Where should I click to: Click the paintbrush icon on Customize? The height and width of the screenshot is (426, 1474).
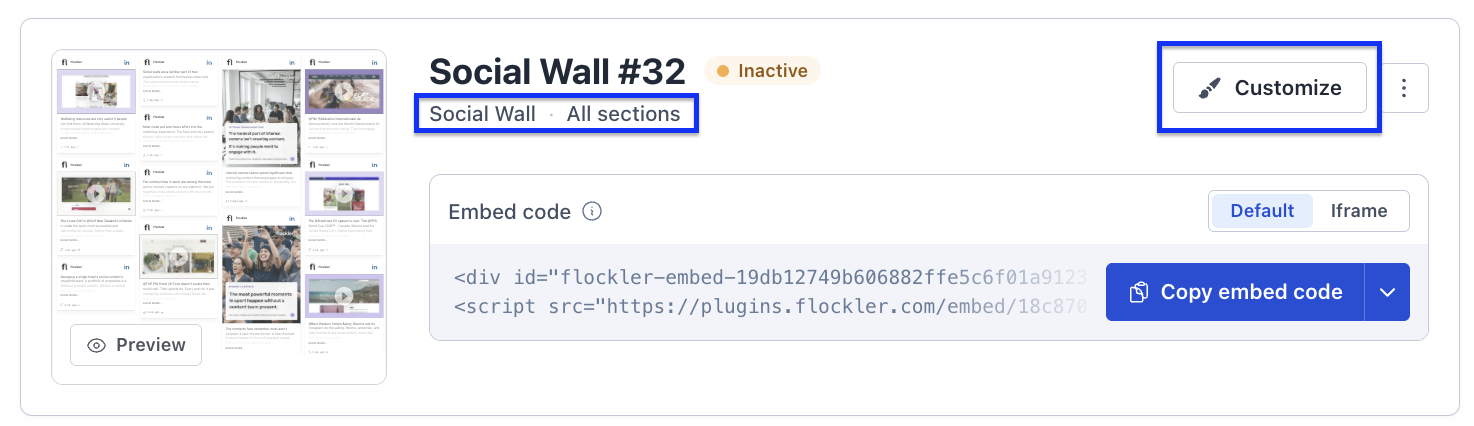(1210, 88)
